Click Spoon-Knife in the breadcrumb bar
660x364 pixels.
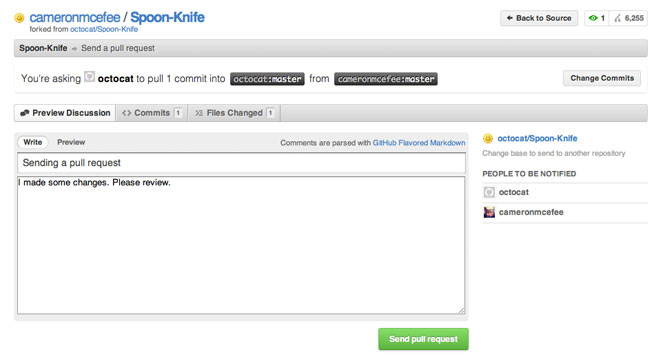pyautogui.click(x=43, y=48)
